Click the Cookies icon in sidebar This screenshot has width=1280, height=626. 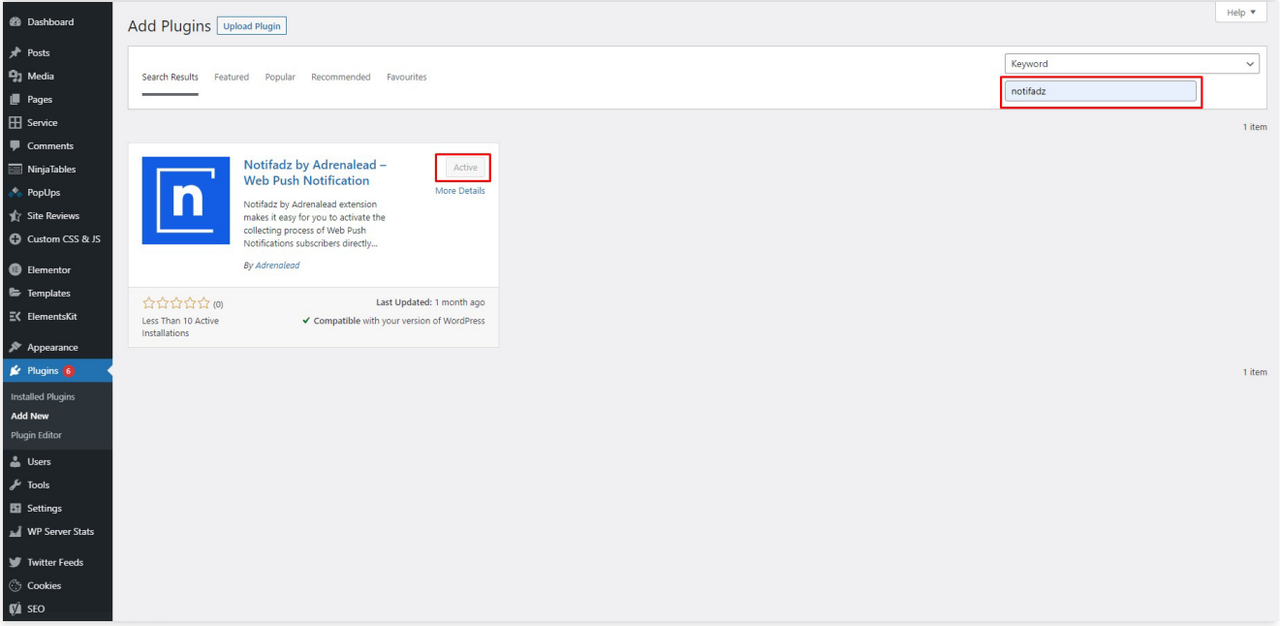tap(15, 586)
